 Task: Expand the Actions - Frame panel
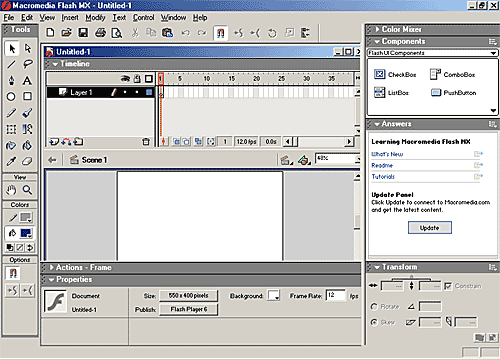(x=52, y=268)
